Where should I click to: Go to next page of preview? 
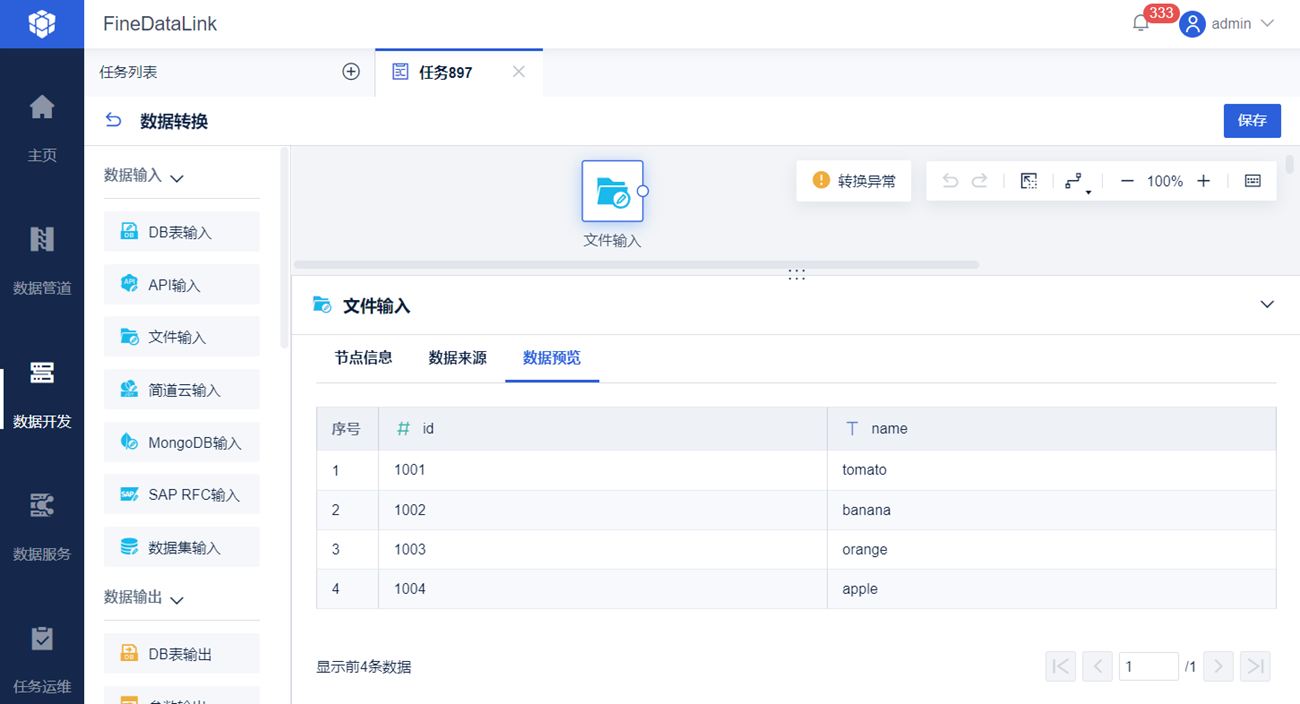point(1218,666)
